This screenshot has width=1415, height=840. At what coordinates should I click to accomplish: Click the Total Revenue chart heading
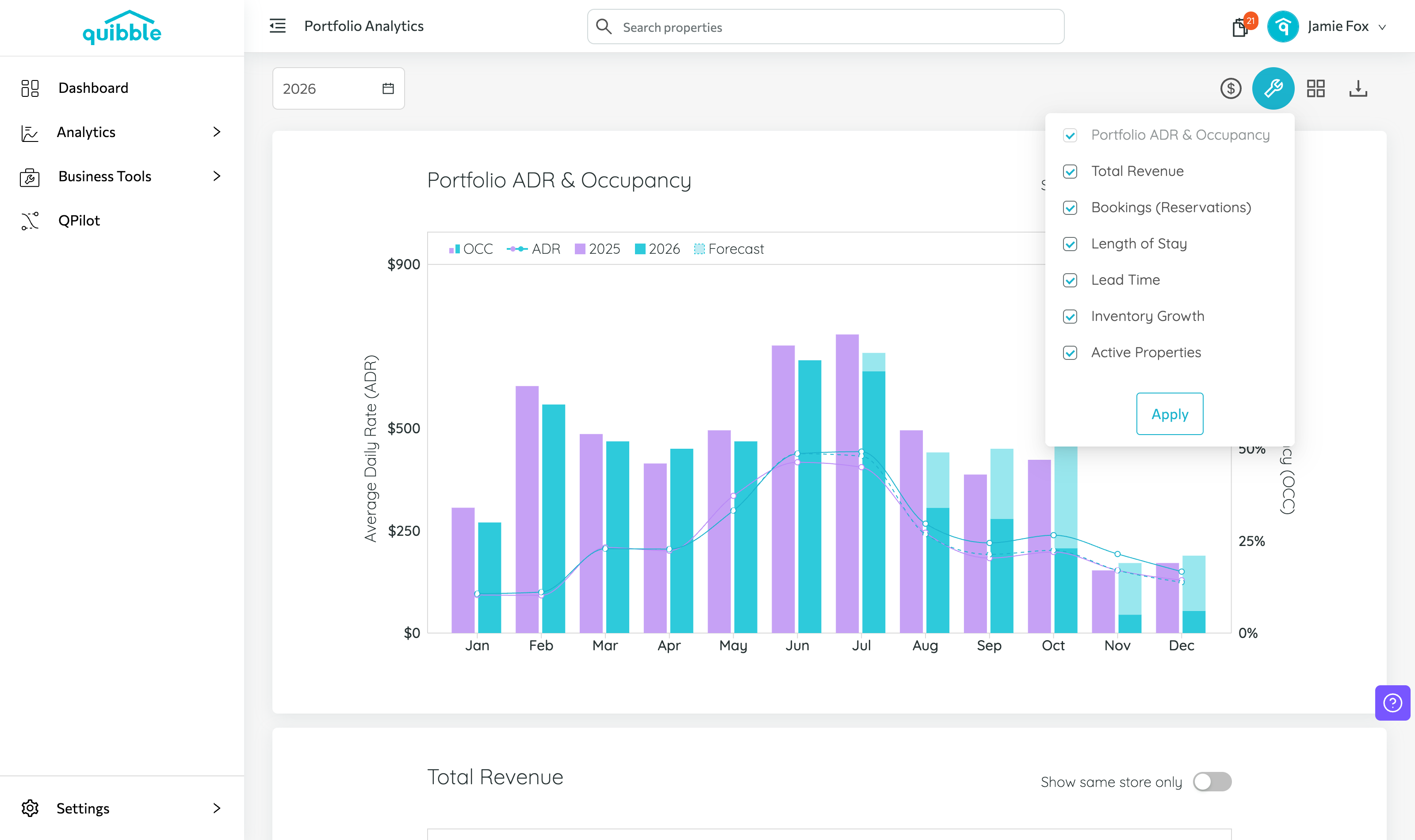(495, 777)
